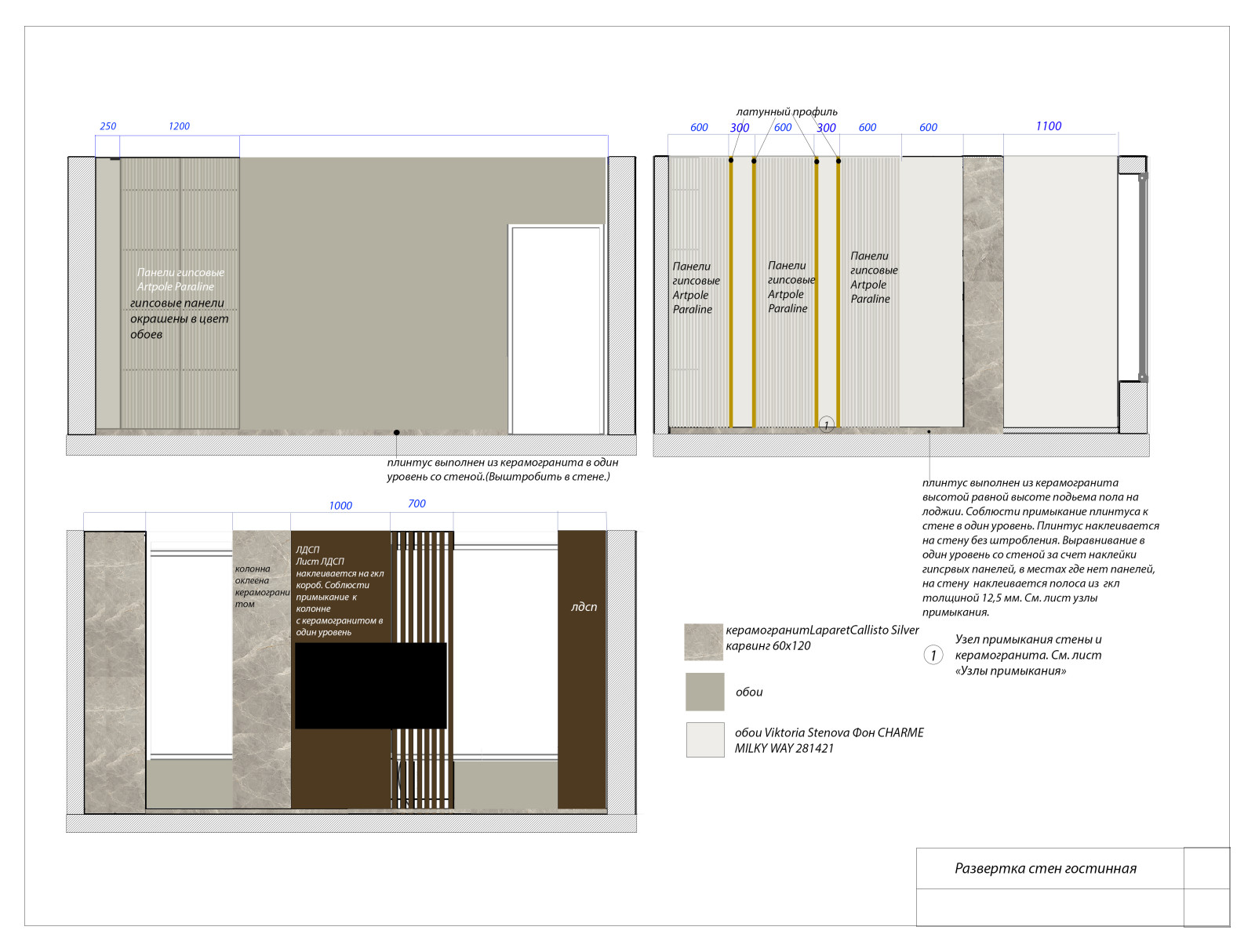1255x952 pixels.
Task: Select the black TV rectangle
Action: tap(370, 685)
